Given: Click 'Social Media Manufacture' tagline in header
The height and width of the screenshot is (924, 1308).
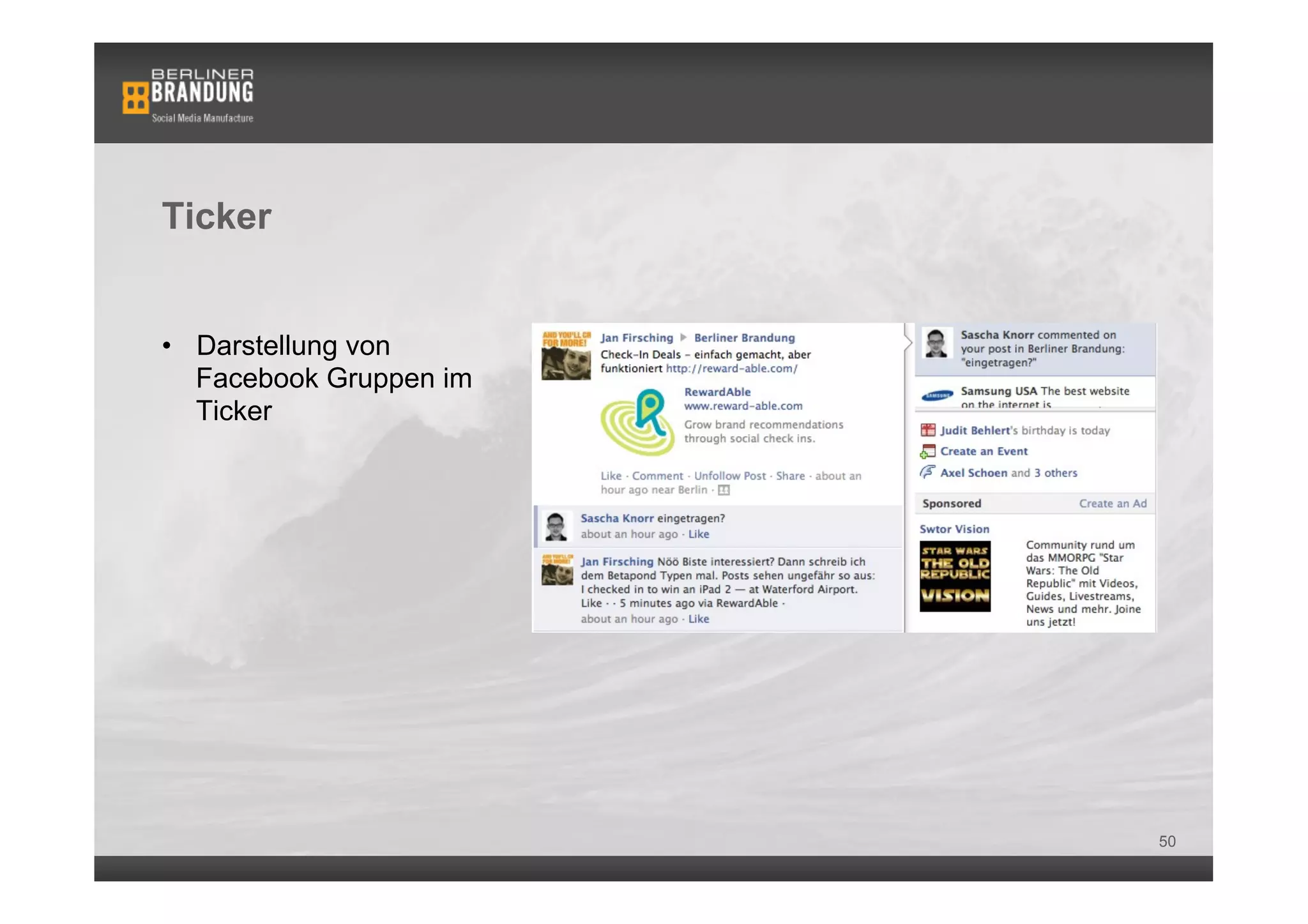Looking at the screenshot, I should pos(202,118).
